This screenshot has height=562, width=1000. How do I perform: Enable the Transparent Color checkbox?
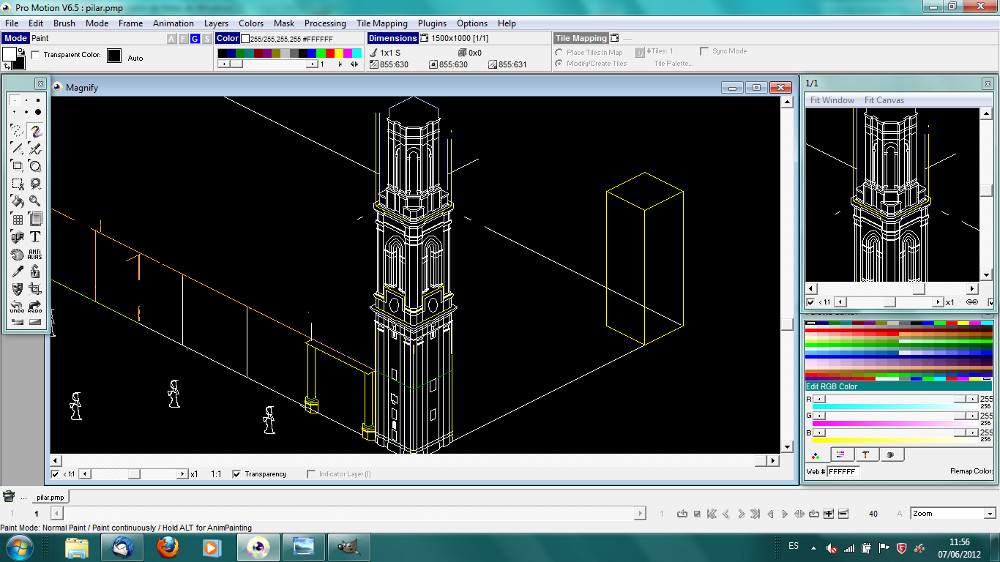click(36, 55)
